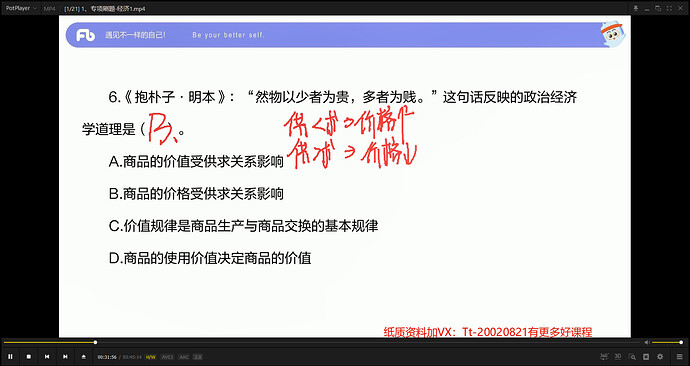Screen dimensions: 690x366
Task: Open the PotPlayer main menu dropdown
Action: [21, 8]
